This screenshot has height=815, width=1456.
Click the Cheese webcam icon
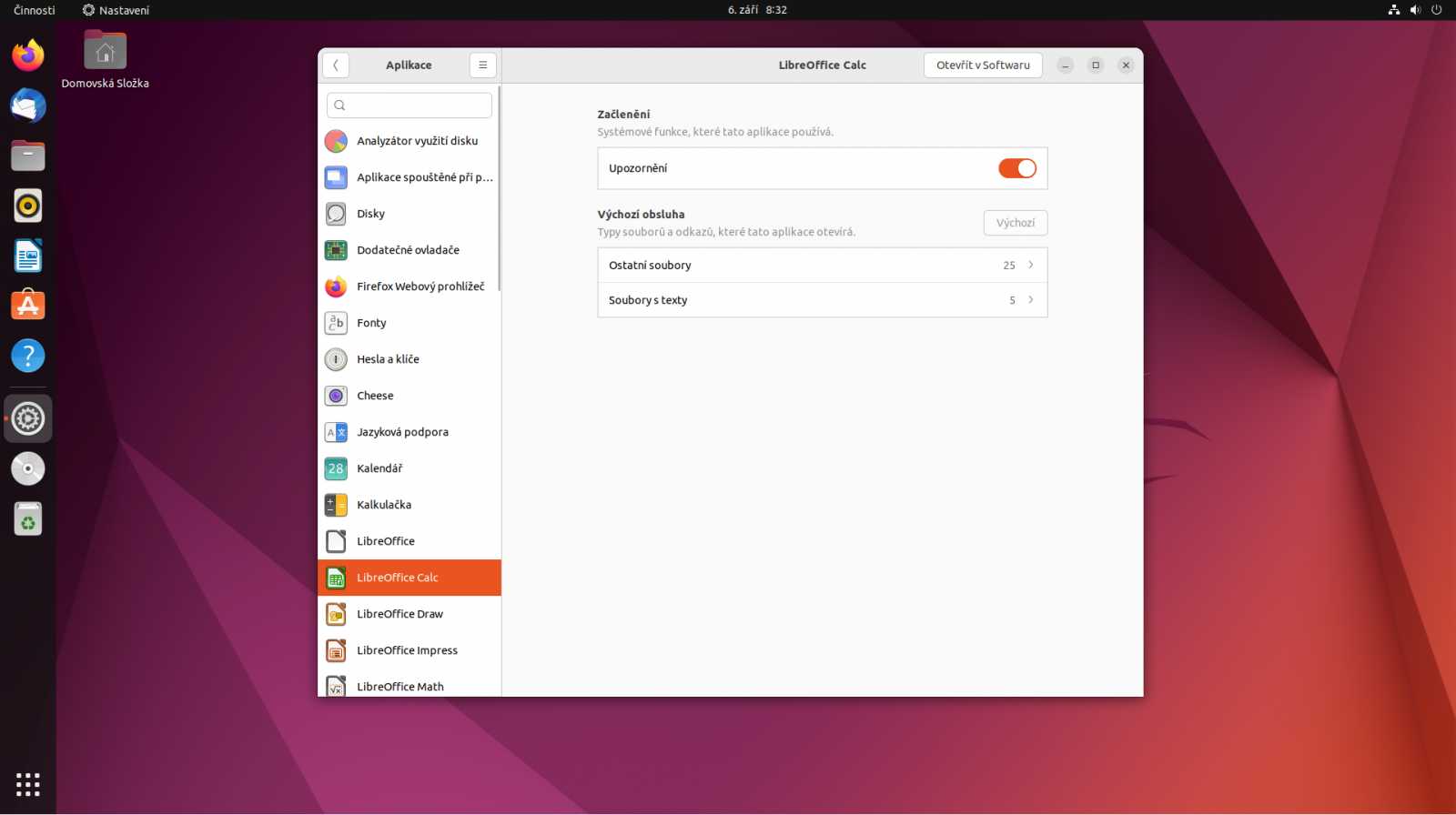pos(336,396)
